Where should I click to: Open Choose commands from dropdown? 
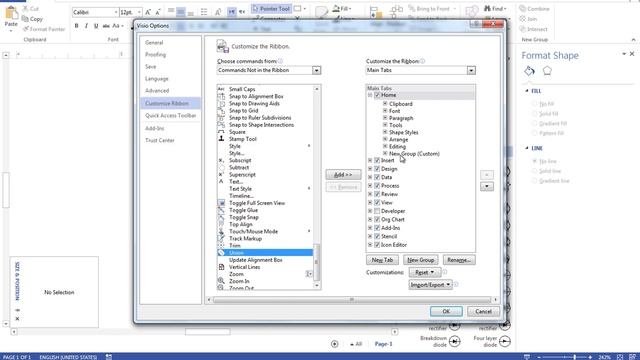316,70
